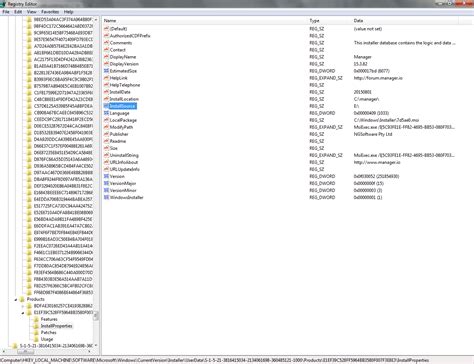474x364 pixels.
Task: Select the URLUpdateInfo value name
Action: pos(125,169)
